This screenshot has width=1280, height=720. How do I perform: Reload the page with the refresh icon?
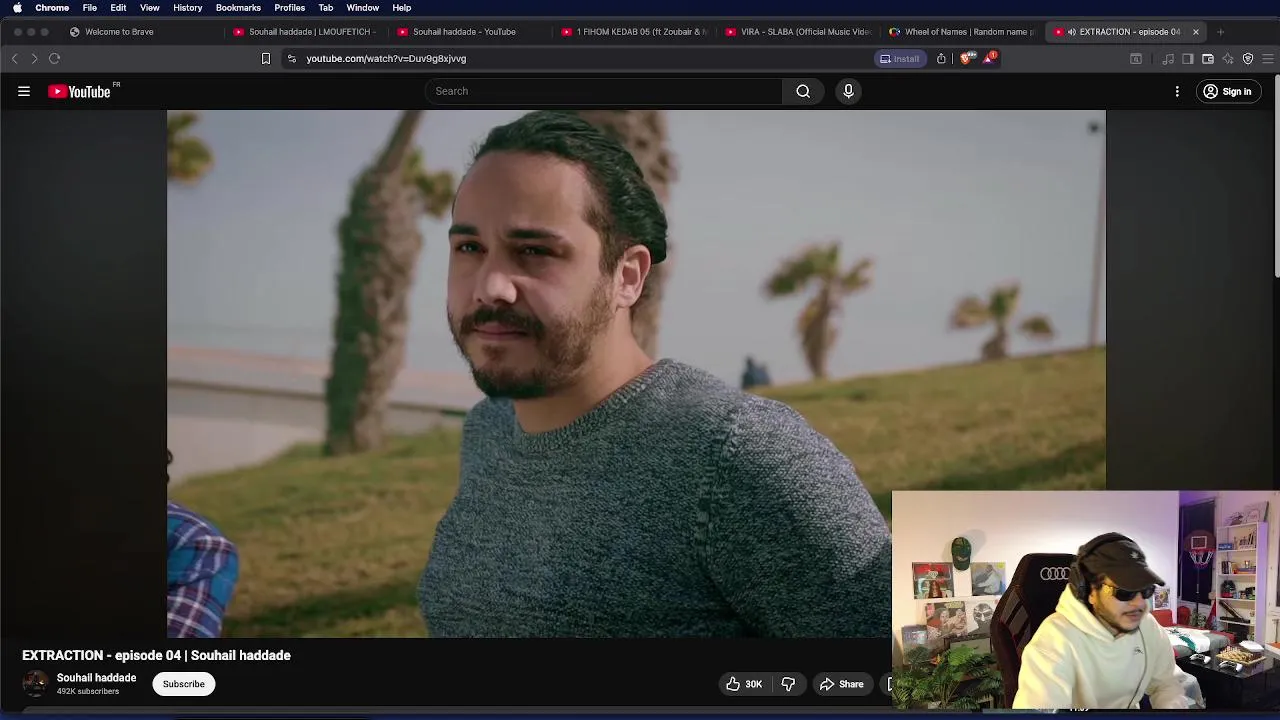click(x=55, y=59)
